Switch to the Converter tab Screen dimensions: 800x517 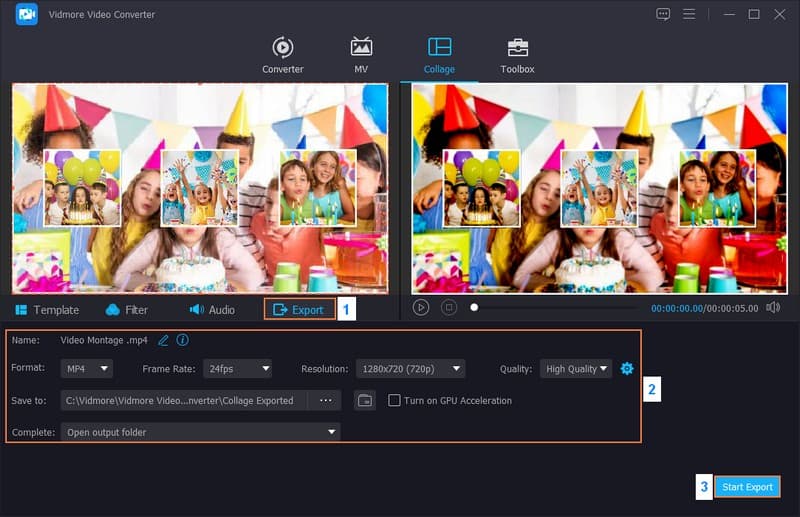(283, 55)
